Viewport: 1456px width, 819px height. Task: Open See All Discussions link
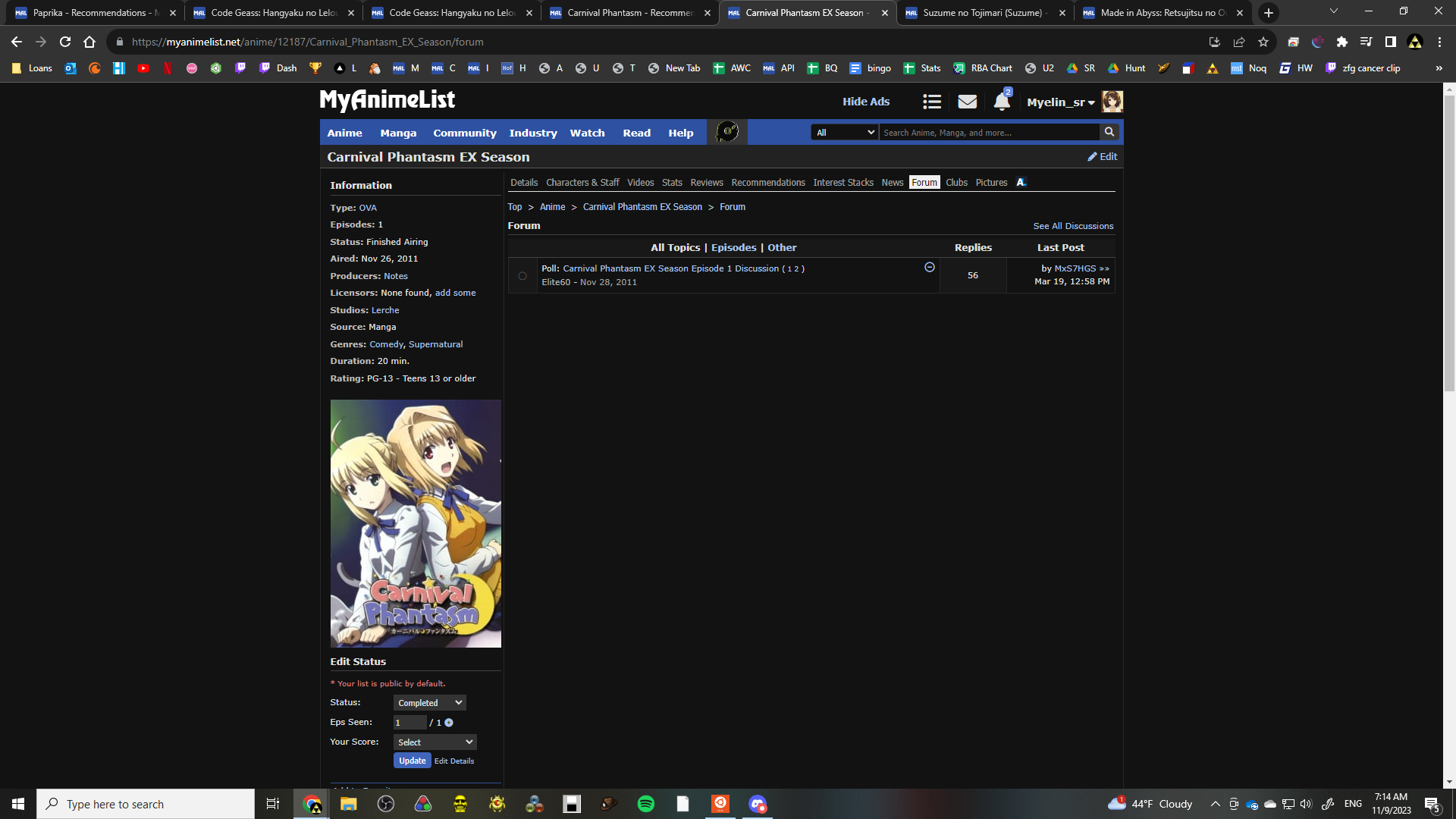1072,226
